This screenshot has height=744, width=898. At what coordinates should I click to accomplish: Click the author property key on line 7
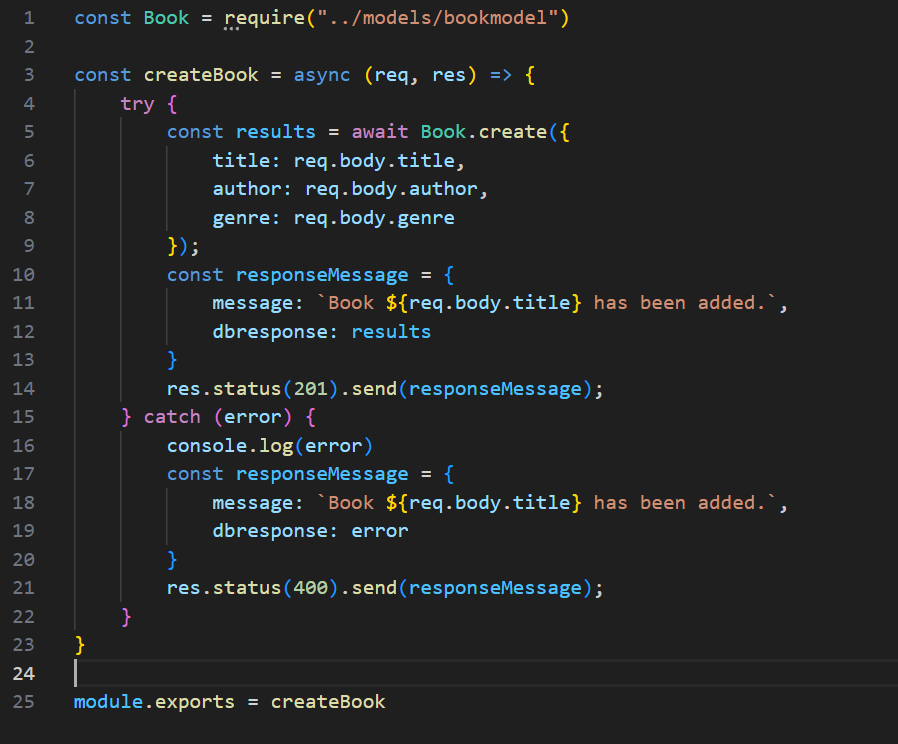247,189
